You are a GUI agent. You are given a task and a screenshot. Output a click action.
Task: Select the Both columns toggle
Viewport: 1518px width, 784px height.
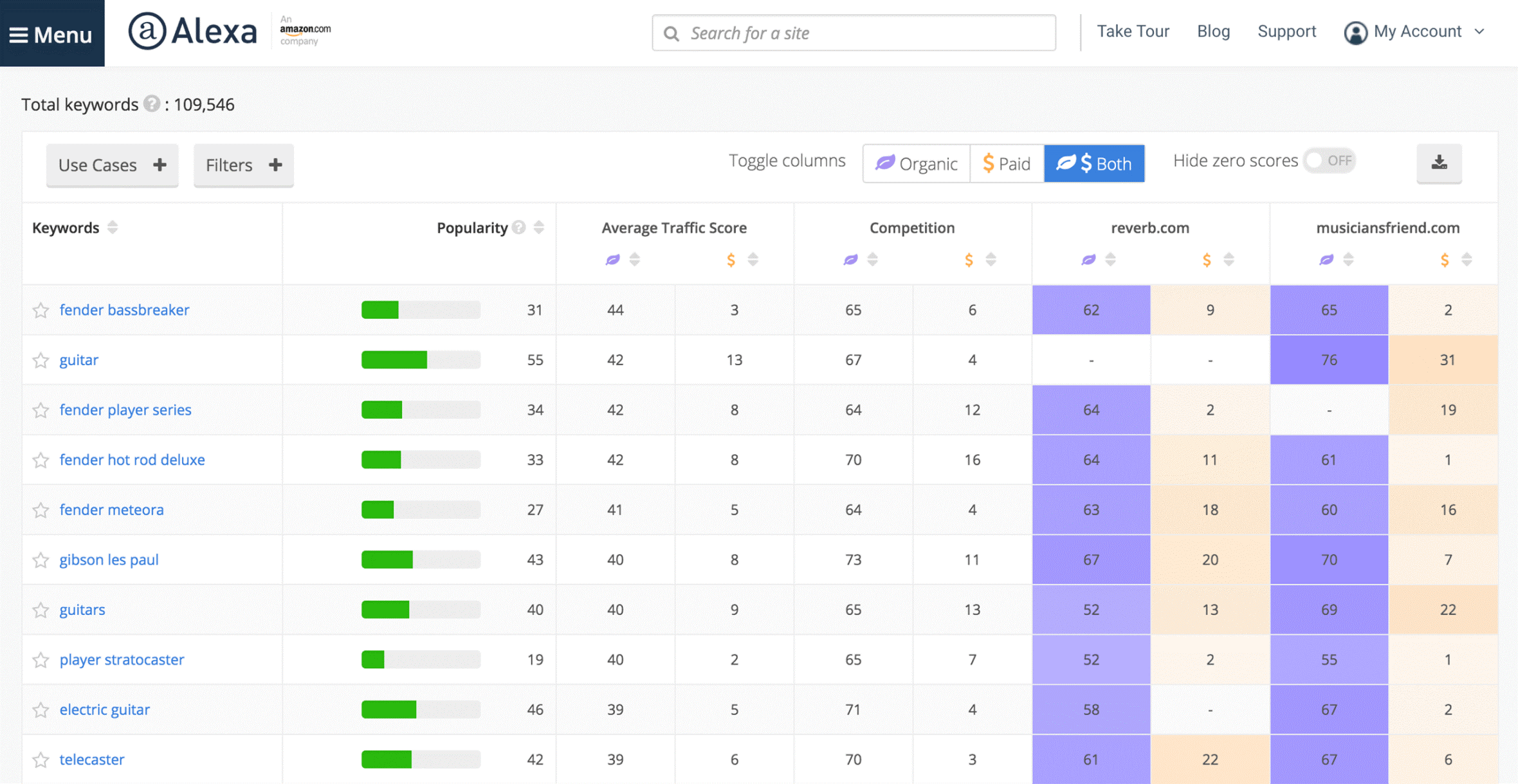pyautogui.click(x=1094, y=163)
